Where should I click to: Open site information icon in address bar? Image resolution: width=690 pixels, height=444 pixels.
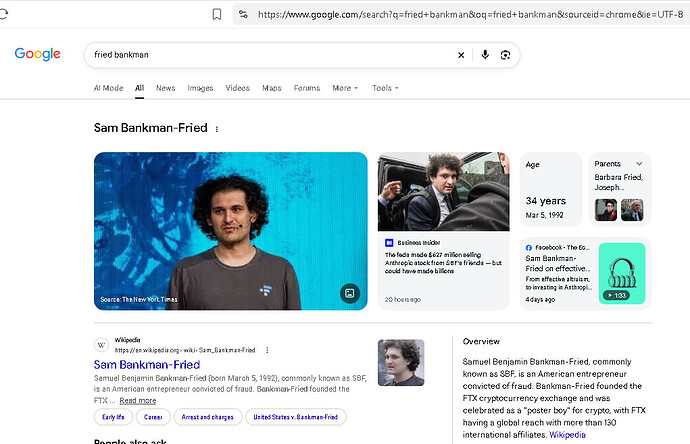point(243,14)
